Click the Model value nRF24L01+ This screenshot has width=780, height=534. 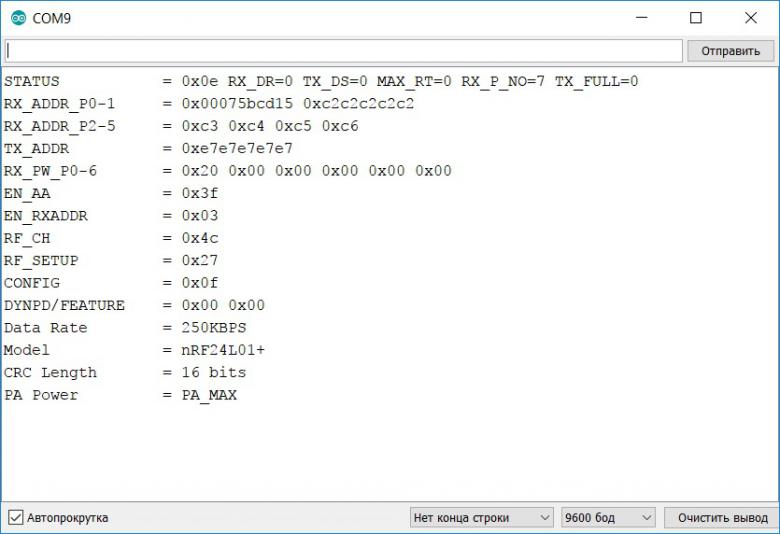223,350
